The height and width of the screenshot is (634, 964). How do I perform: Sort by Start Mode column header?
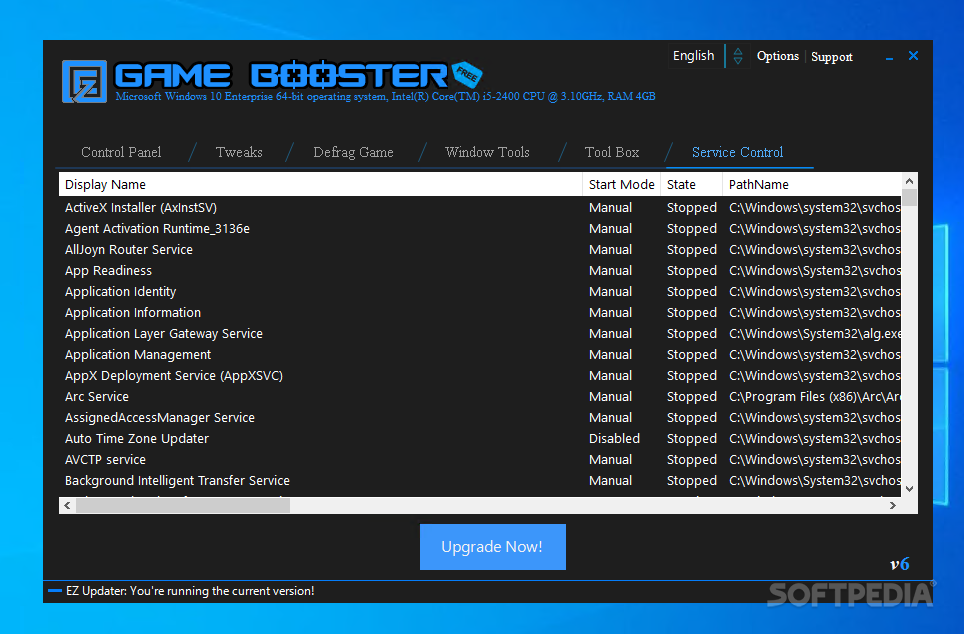coord(622,184)
